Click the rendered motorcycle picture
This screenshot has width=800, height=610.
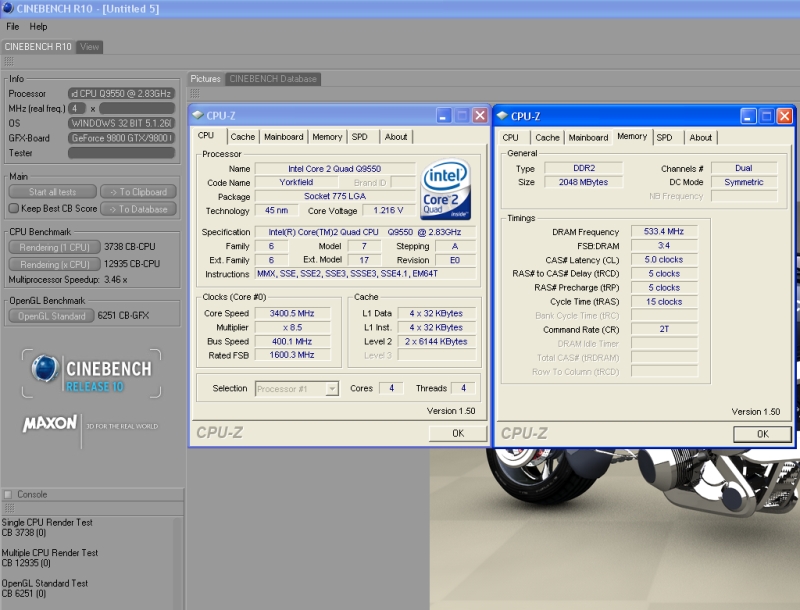point(614,529)
